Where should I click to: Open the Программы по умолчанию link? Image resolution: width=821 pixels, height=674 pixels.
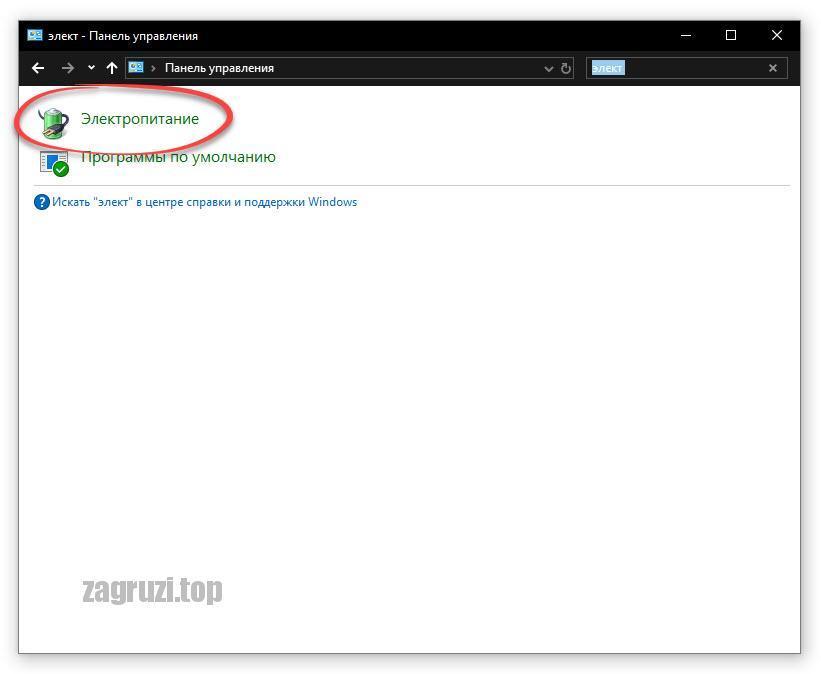(x=178, y=157)
